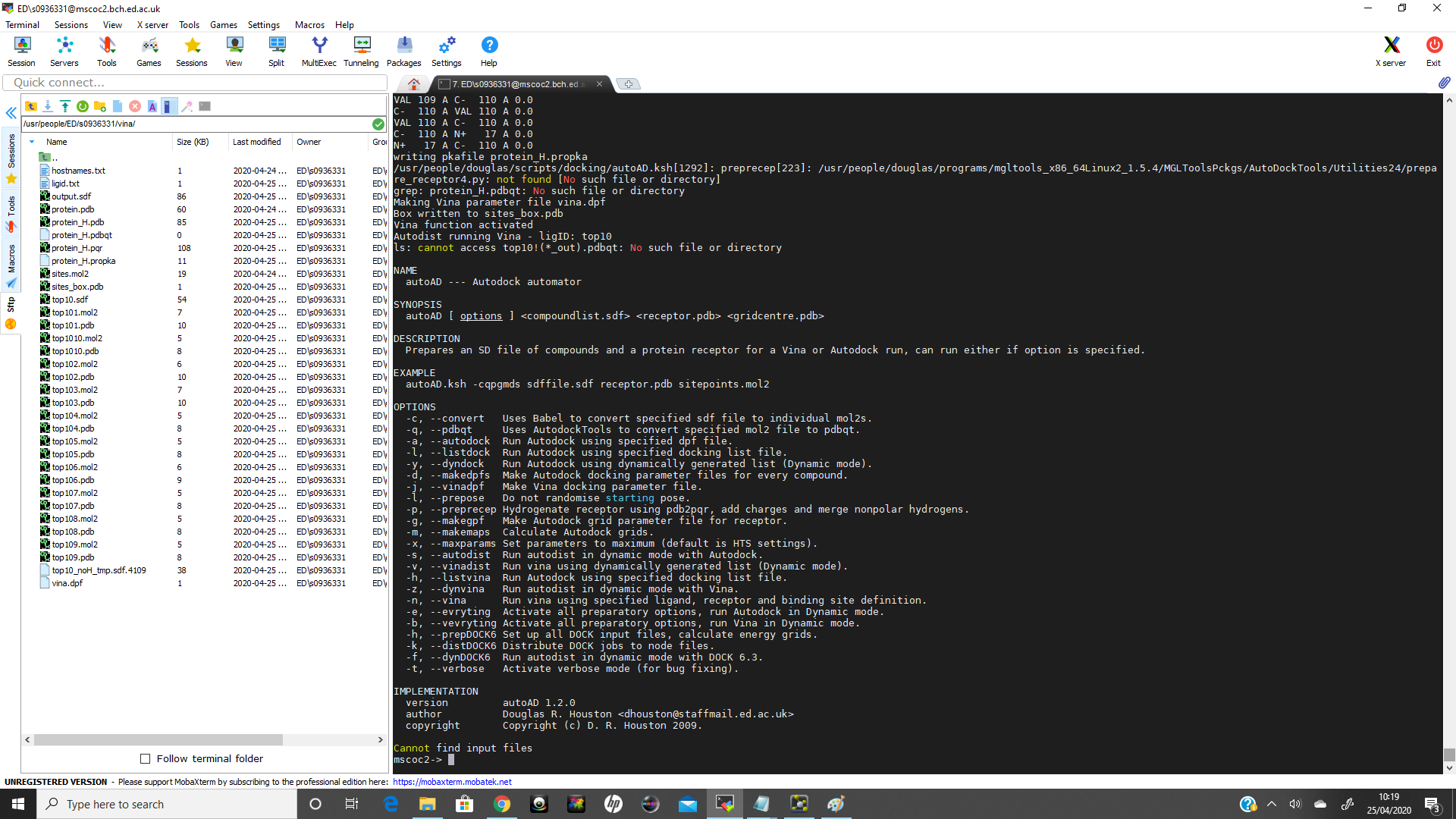Open the Macros menu
Viewport: 1456px width, 819px height.
(x=309, y=25)
